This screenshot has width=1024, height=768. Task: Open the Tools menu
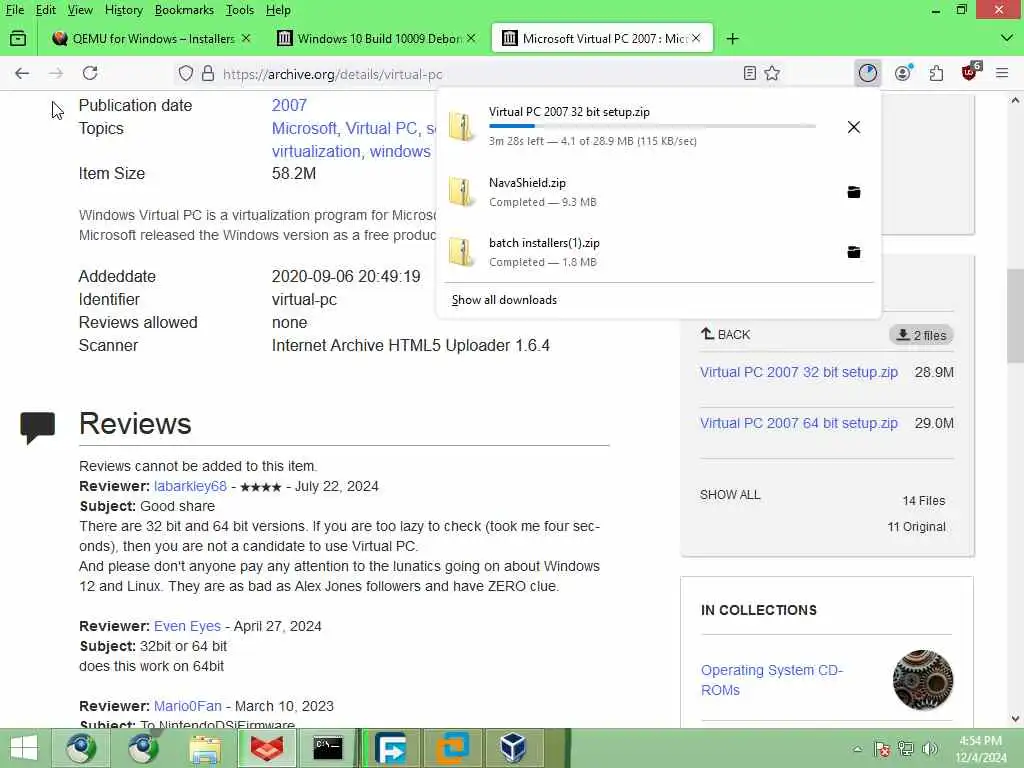240,10
